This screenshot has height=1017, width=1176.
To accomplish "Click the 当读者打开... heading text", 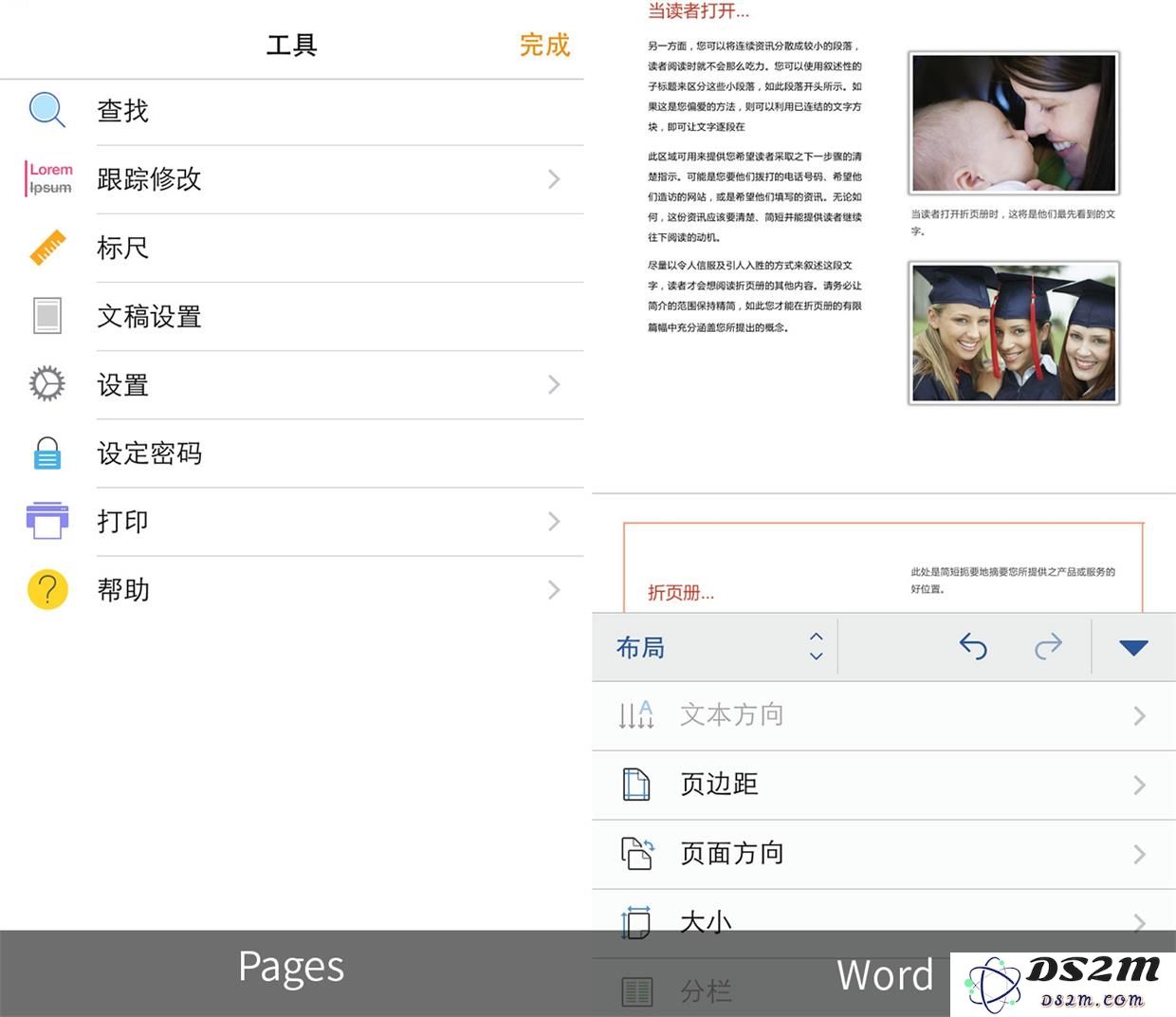I will pos(698,11).
